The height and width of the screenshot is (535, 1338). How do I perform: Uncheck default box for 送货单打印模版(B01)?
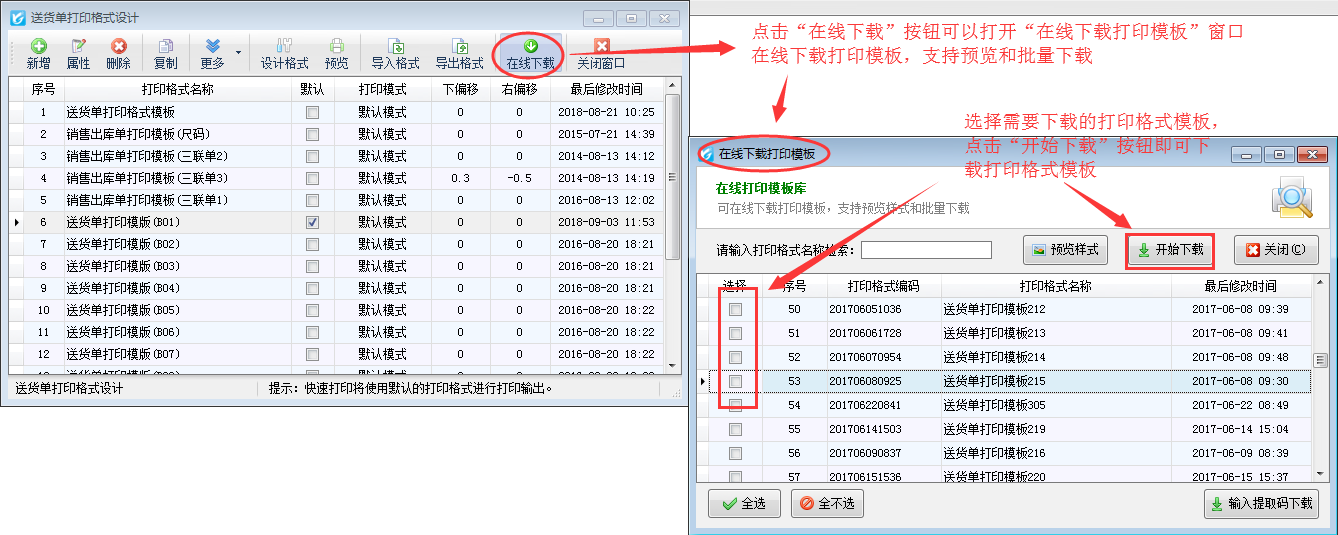pos(312,222)
